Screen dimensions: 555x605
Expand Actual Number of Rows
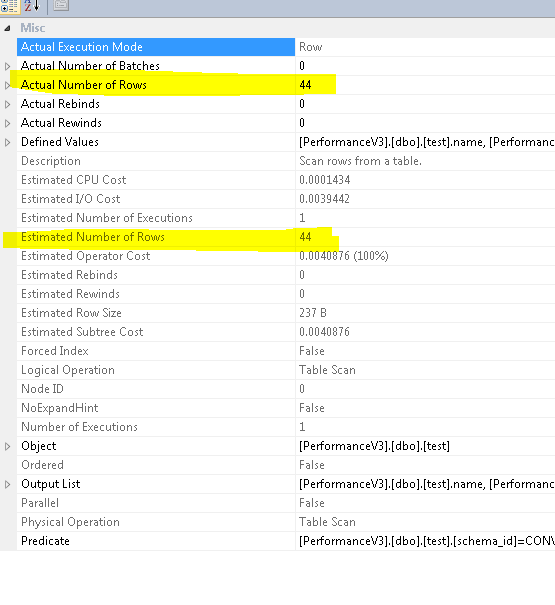click(x=7, y=85)
